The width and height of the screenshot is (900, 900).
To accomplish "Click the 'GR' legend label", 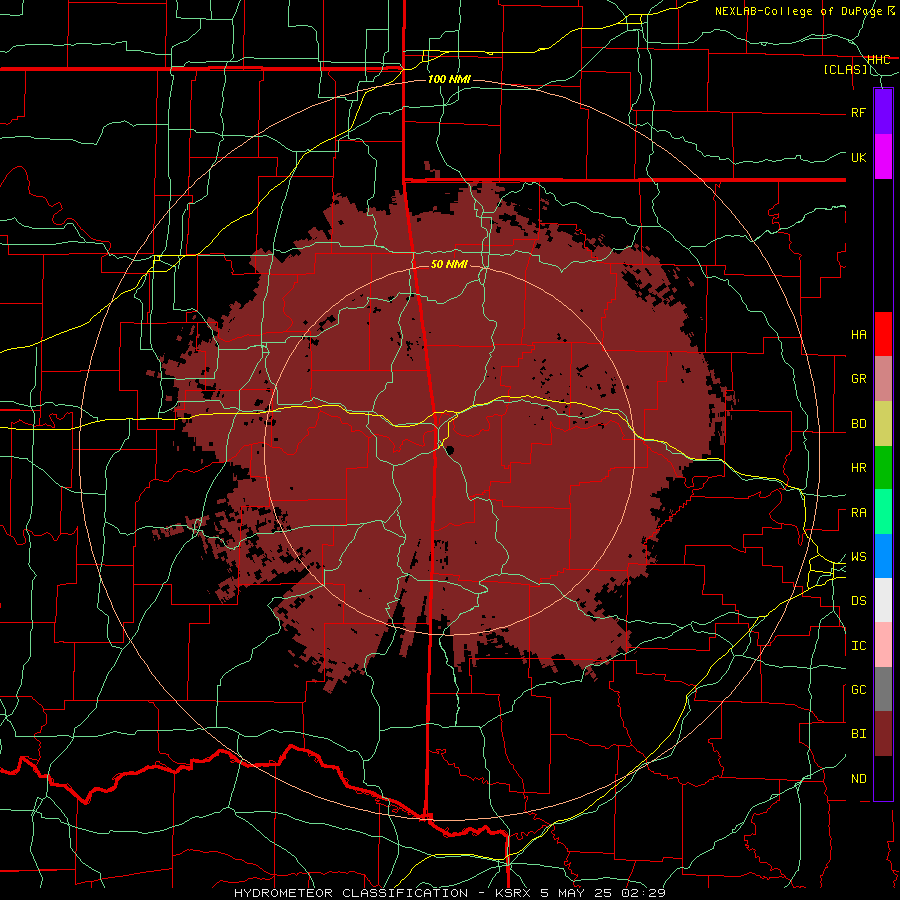I will click(x=859, y=379).
